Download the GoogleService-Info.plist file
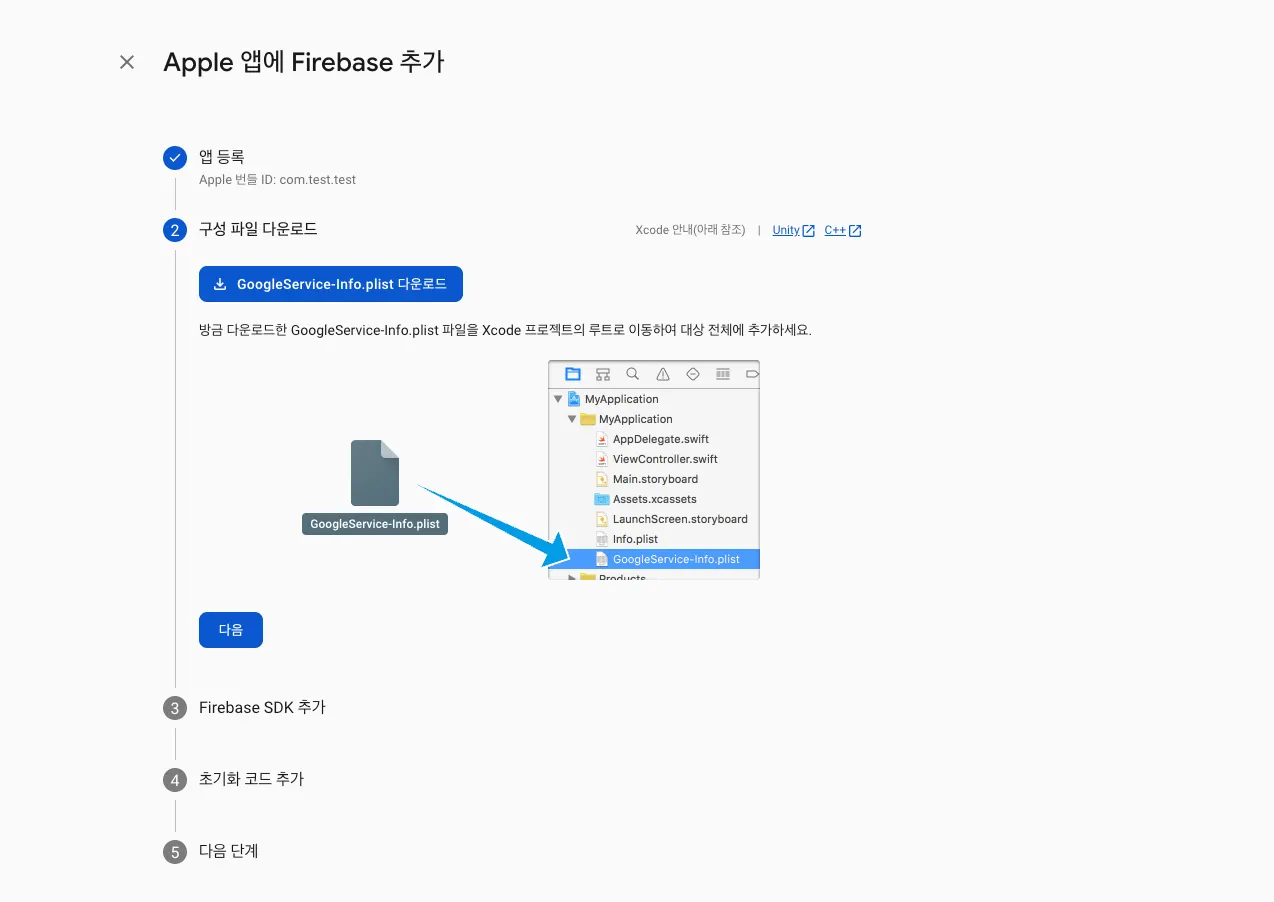This screenshot has width=1274, height=902. [x=331, y=284]
